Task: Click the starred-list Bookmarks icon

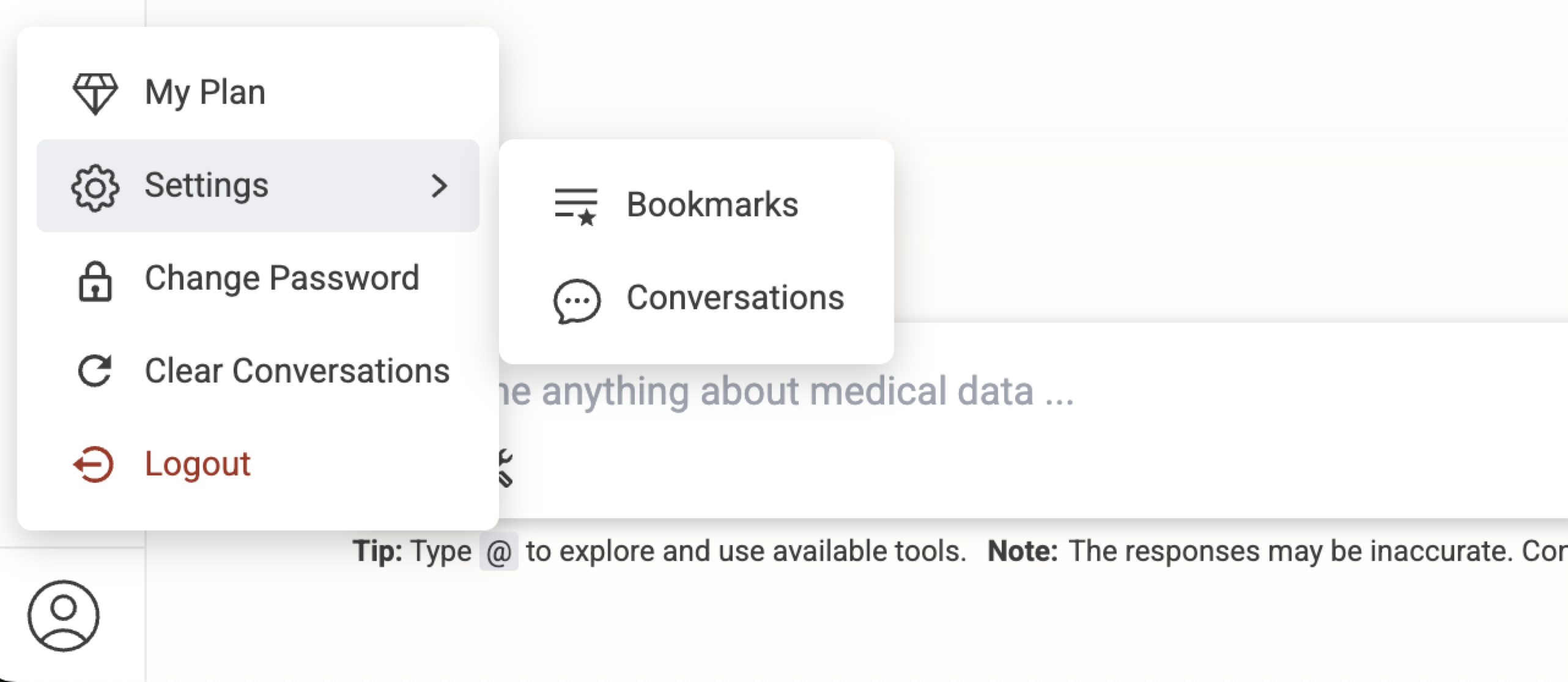Action: tap(576, 207)
